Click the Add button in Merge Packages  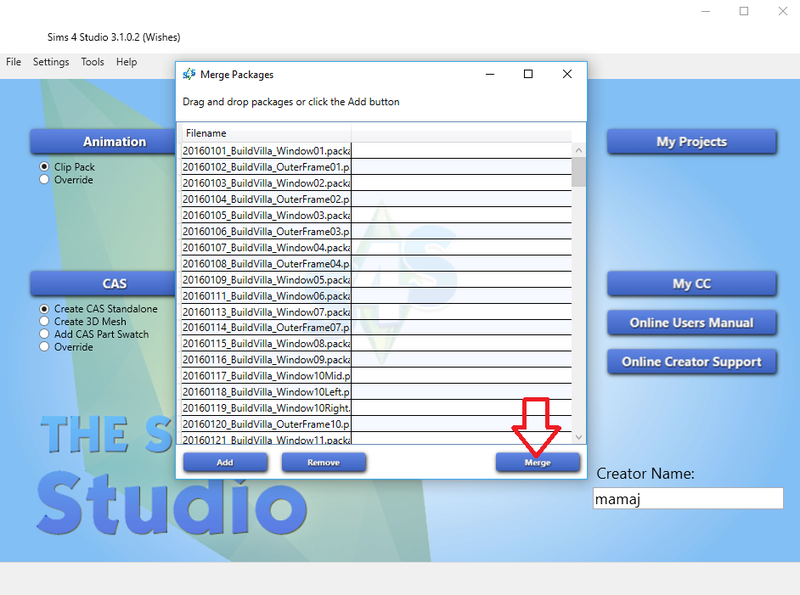(x=225, y=462)
